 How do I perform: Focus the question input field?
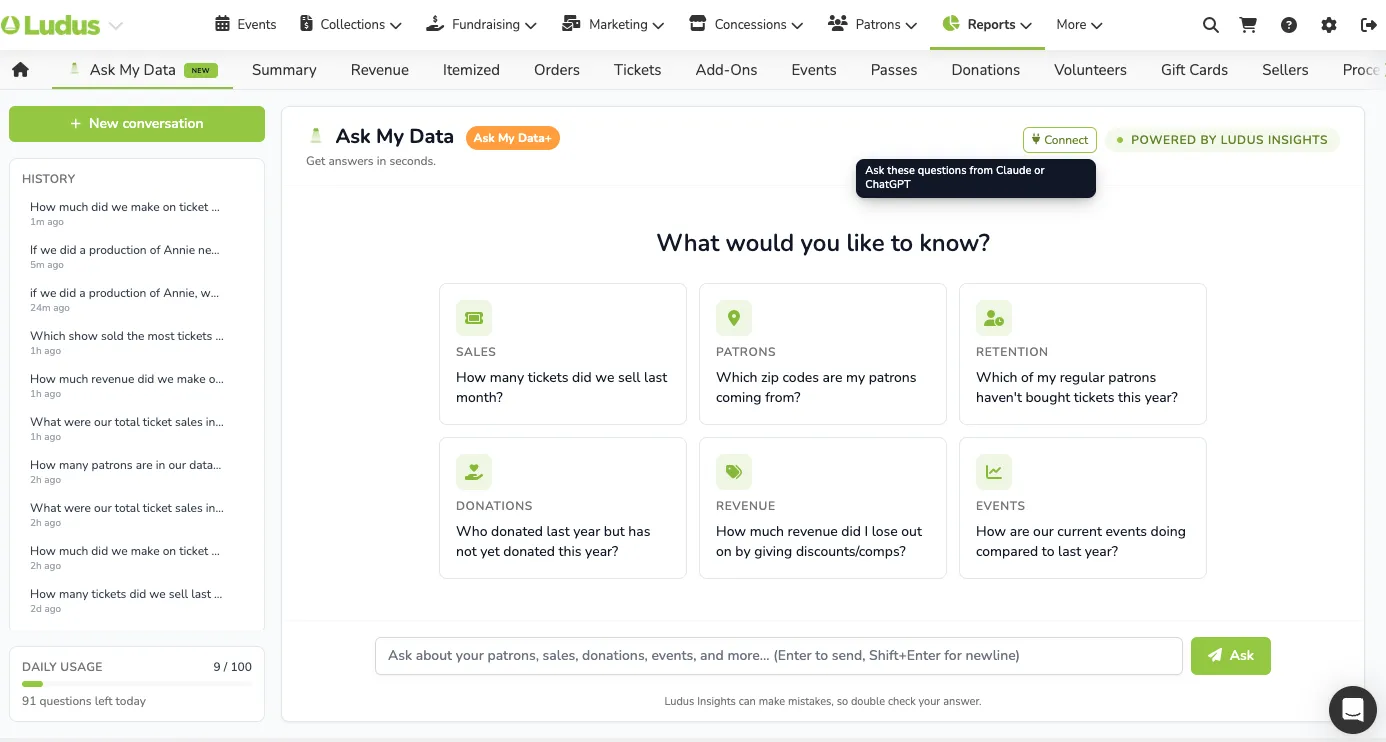779,656
